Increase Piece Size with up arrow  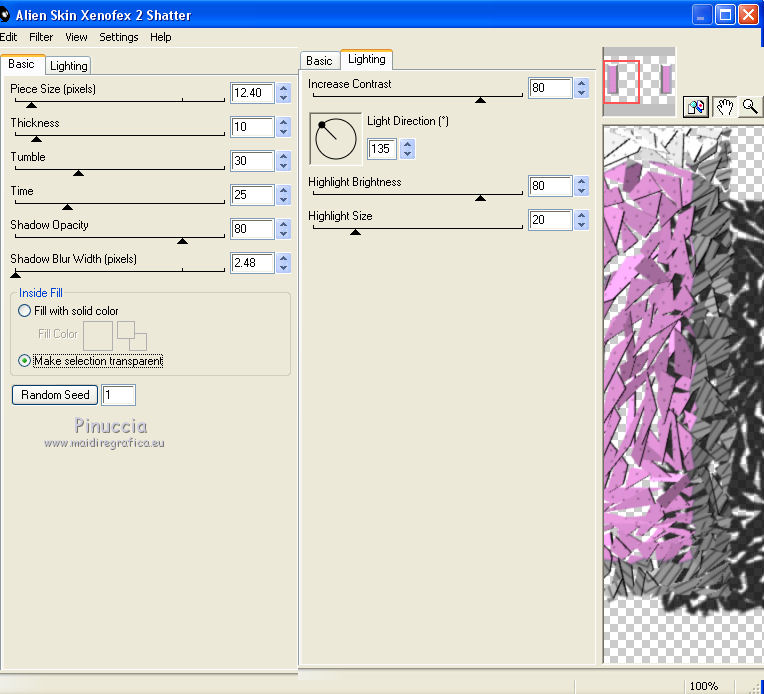(284, 88)
